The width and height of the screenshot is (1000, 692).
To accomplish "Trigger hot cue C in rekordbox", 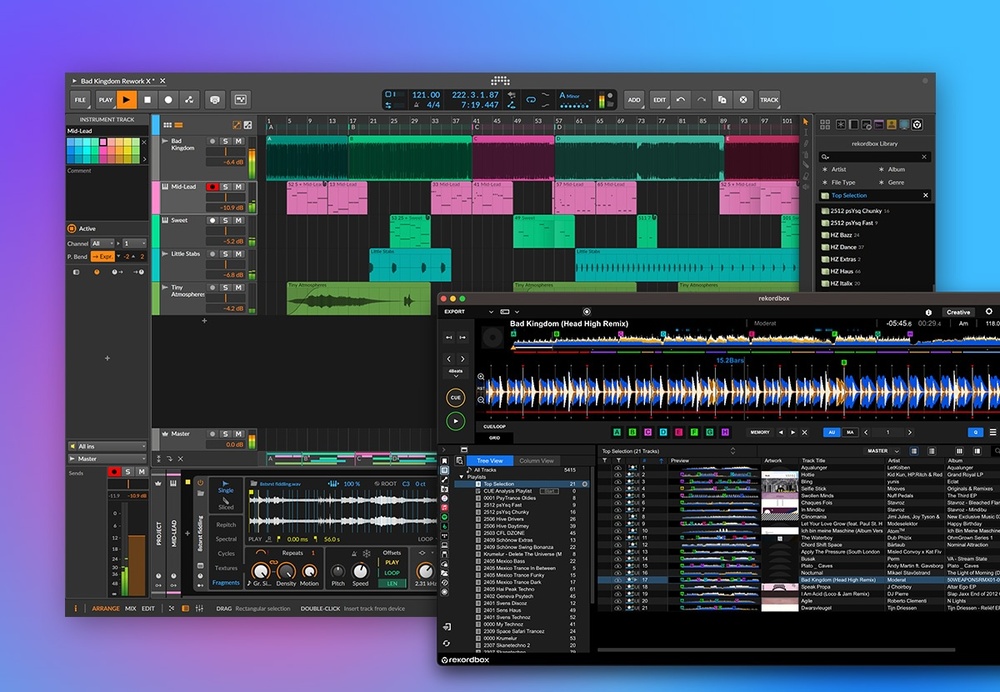I will click(x=648, y=432).
